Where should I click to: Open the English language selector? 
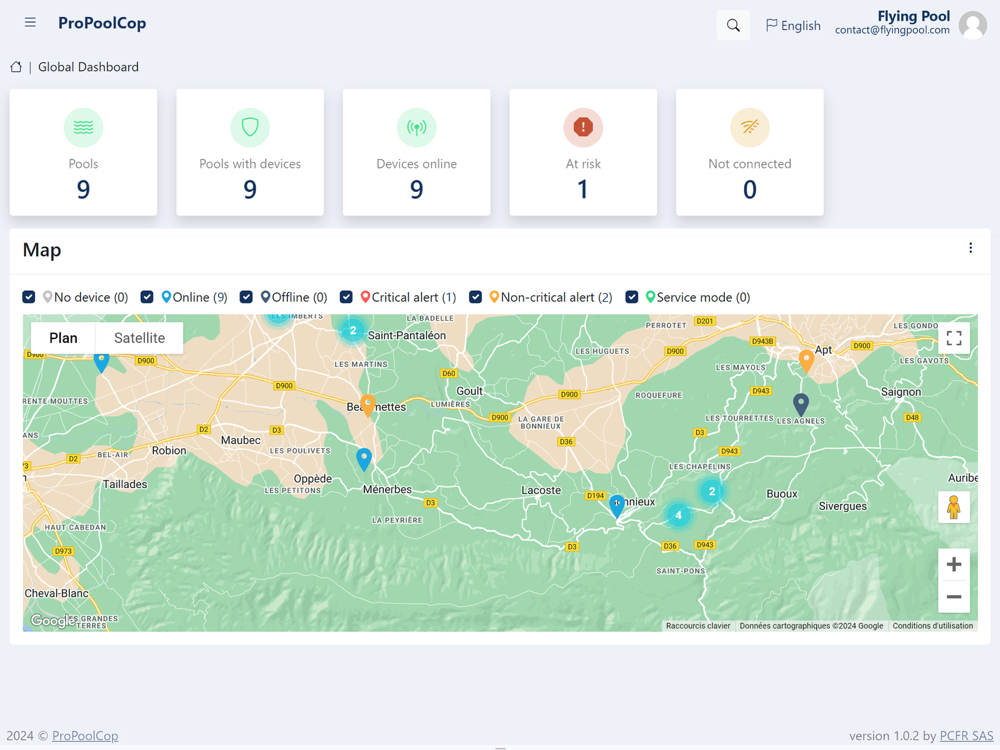[793, 26]
